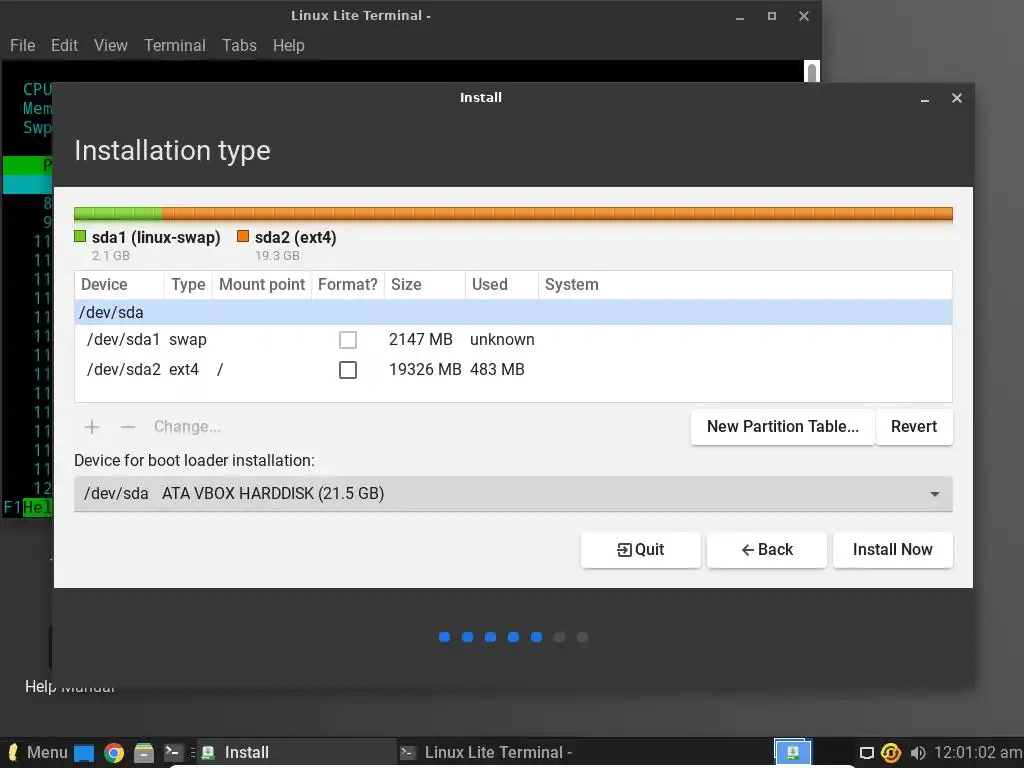
Task: Open Help menu in Linux Lite Terminal
Action: (x=289, y=46)
